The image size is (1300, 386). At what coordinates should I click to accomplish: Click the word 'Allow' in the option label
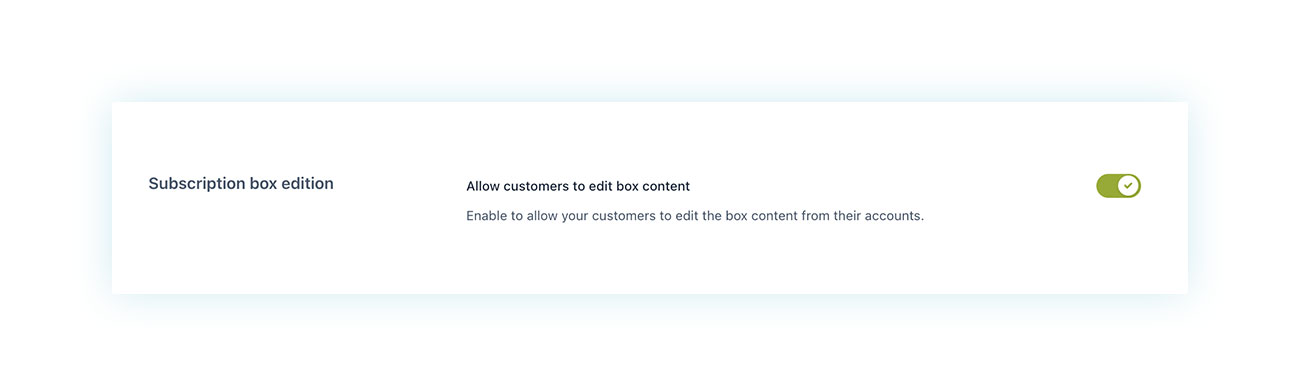coord(483,186)
